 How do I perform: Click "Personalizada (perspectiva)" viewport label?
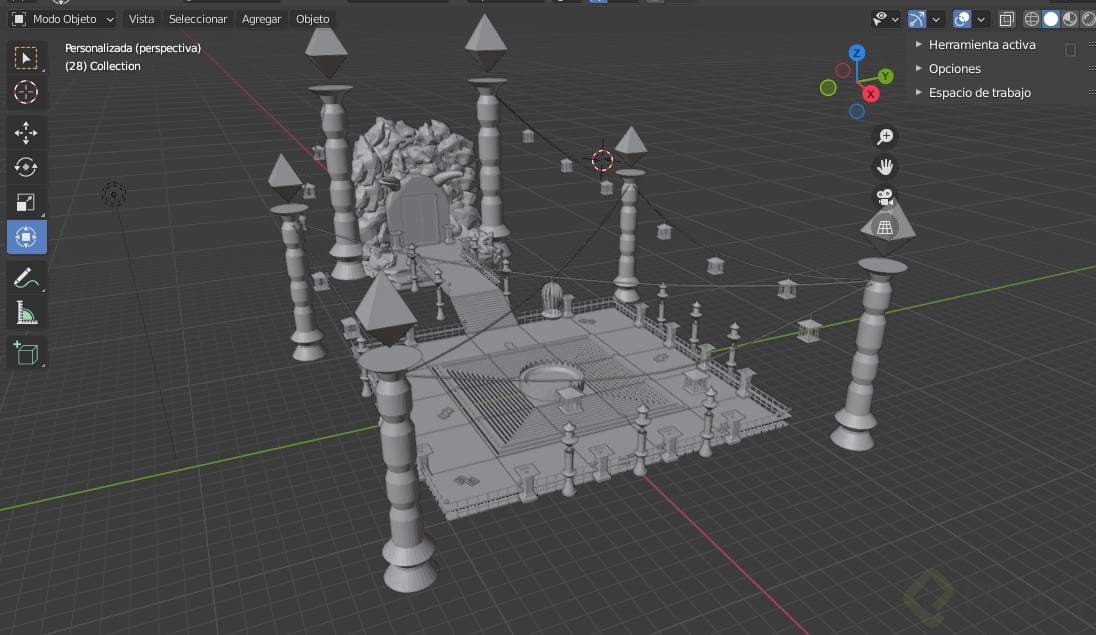click(133, 48)
